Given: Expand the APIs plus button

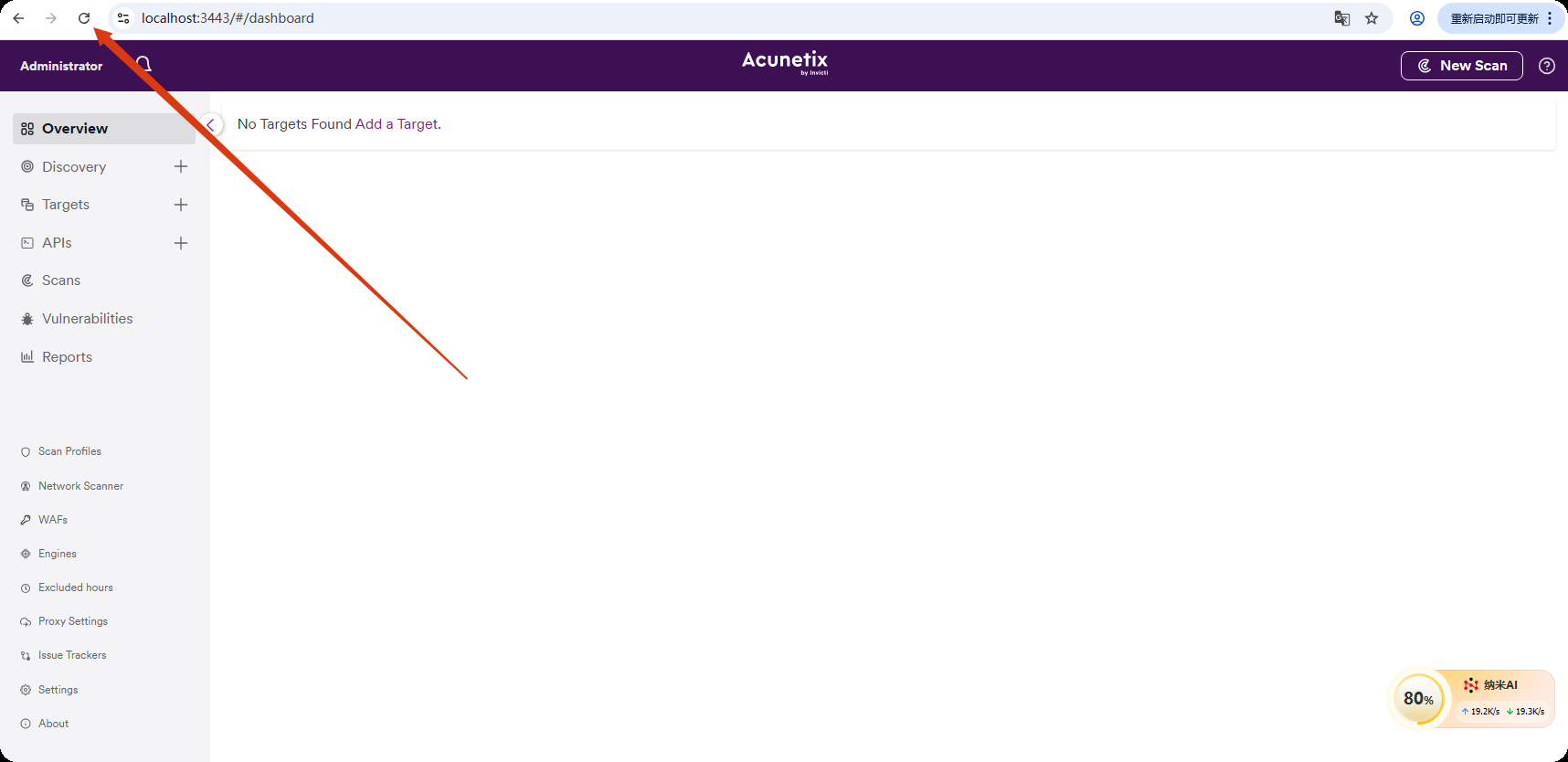Looking at the screenshot, I should [181, 243].
